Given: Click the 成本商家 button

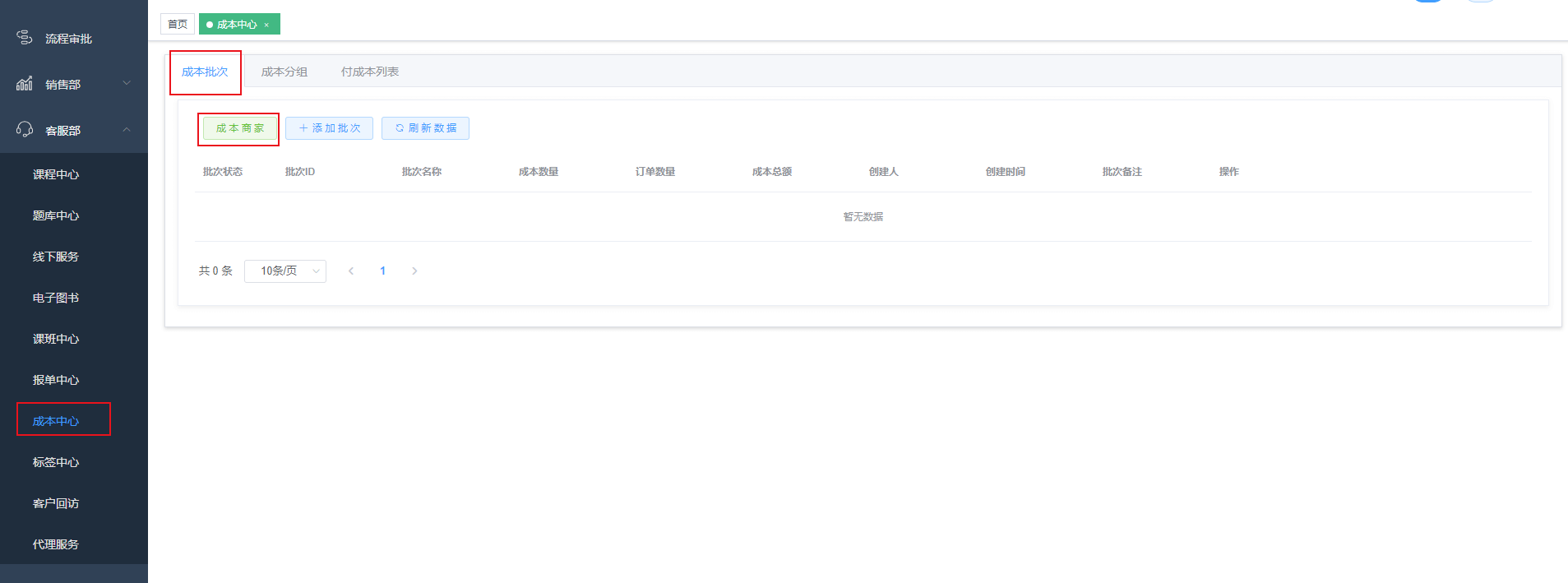Looking at the screenshot, I should [x=240, y=128].
